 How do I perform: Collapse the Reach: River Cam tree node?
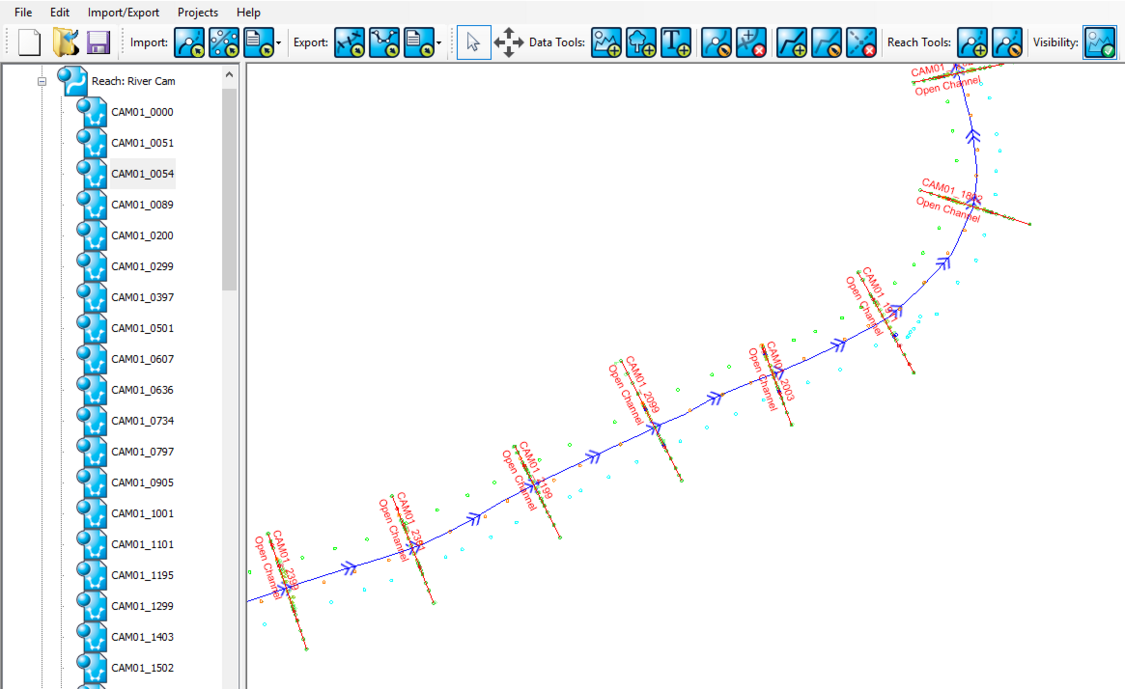[x=40, y=83]
